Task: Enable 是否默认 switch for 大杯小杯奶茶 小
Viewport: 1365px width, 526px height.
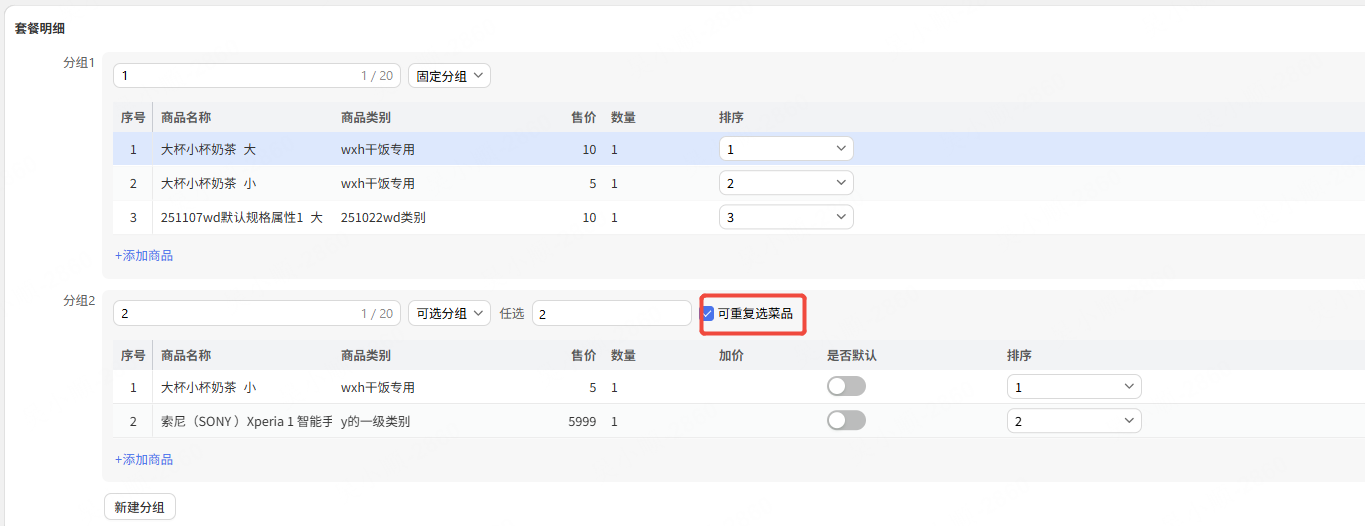Action: [846, 387]
